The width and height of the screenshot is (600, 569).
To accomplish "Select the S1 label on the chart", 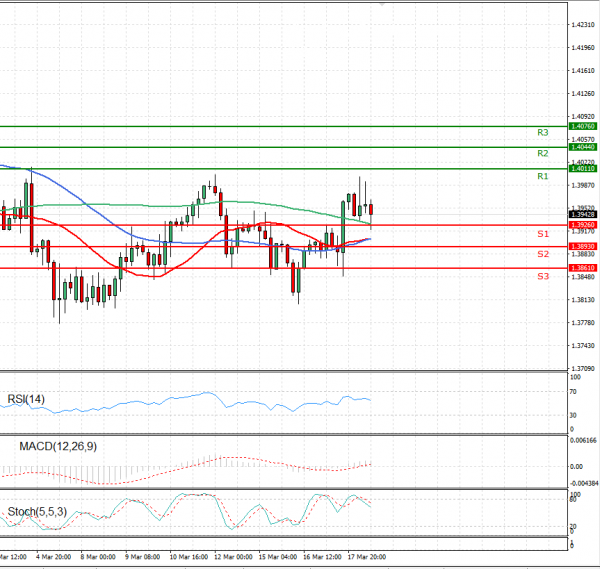I will pyautogui.click(x=543, y=234).
